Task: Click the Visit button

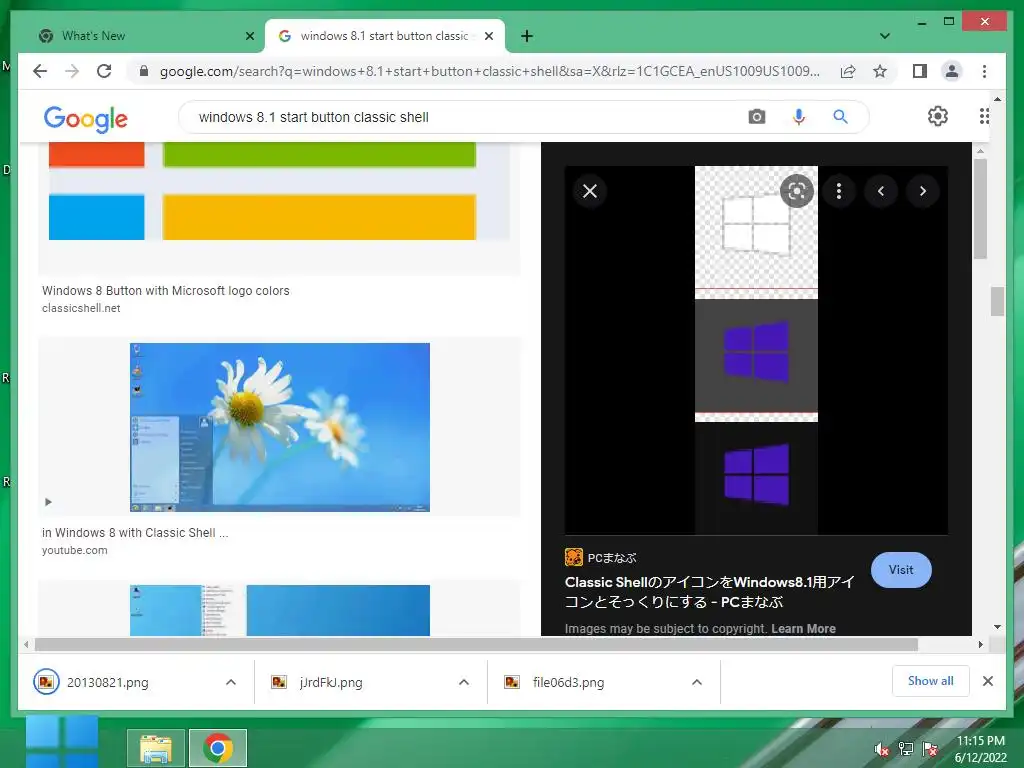Action: coord(901,570)
